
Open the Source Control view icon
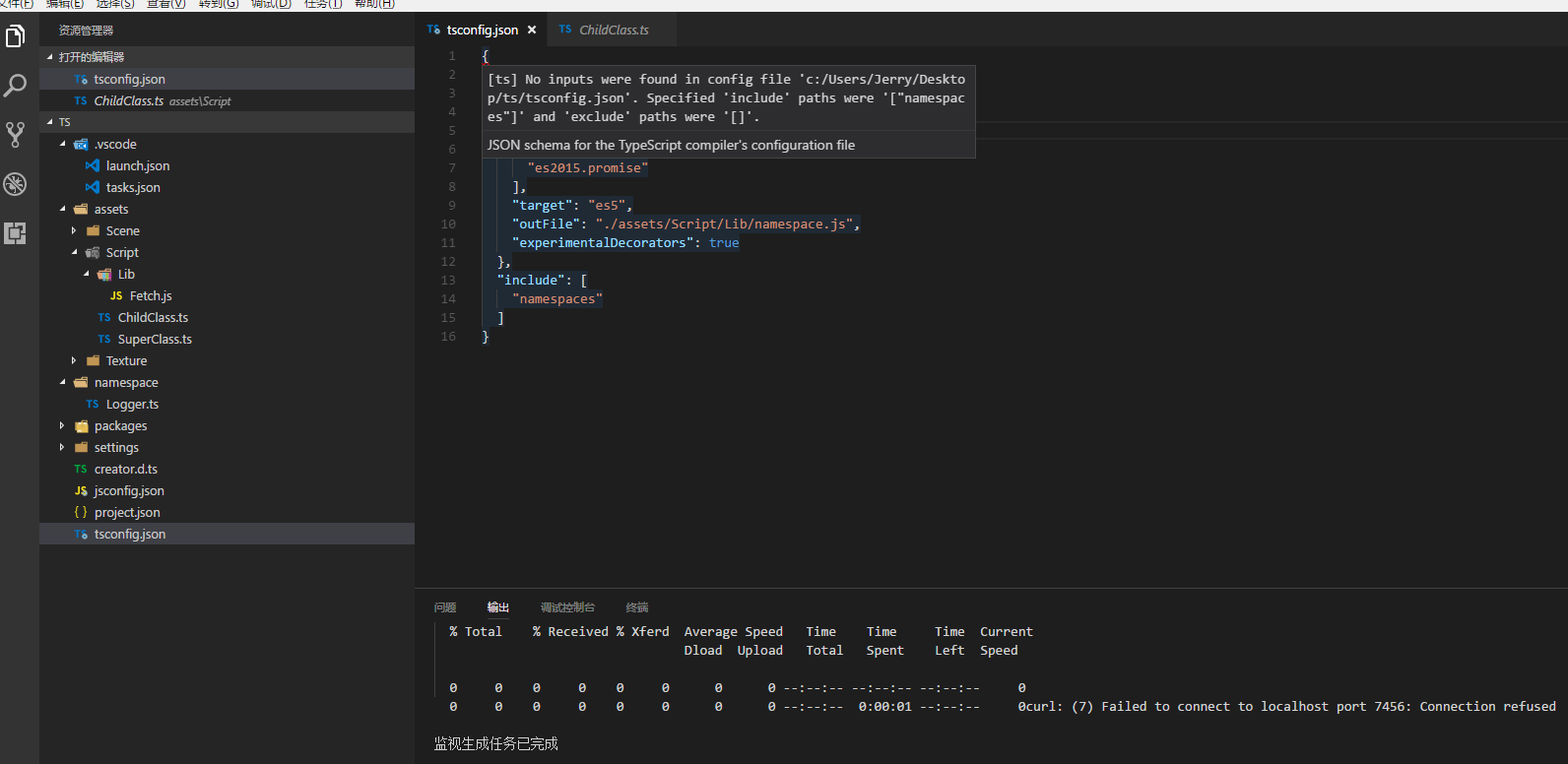[16, 135]
